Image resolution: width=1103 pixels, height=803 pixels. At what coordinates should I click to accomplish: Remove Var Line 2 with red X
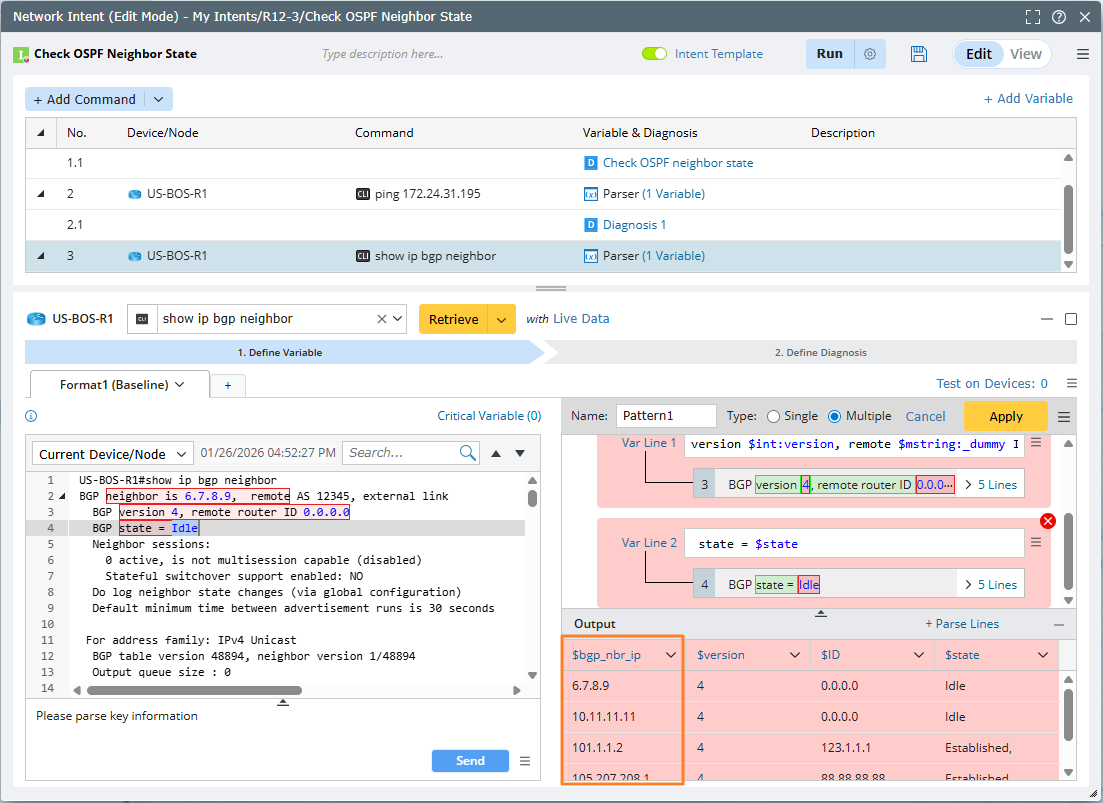1048,521
